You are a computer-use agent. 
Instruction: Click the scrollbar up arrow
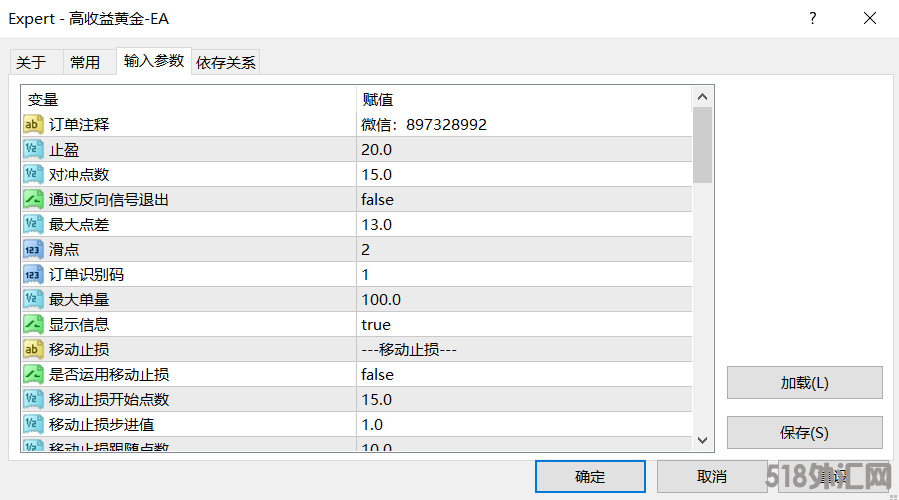coord(702,96)
